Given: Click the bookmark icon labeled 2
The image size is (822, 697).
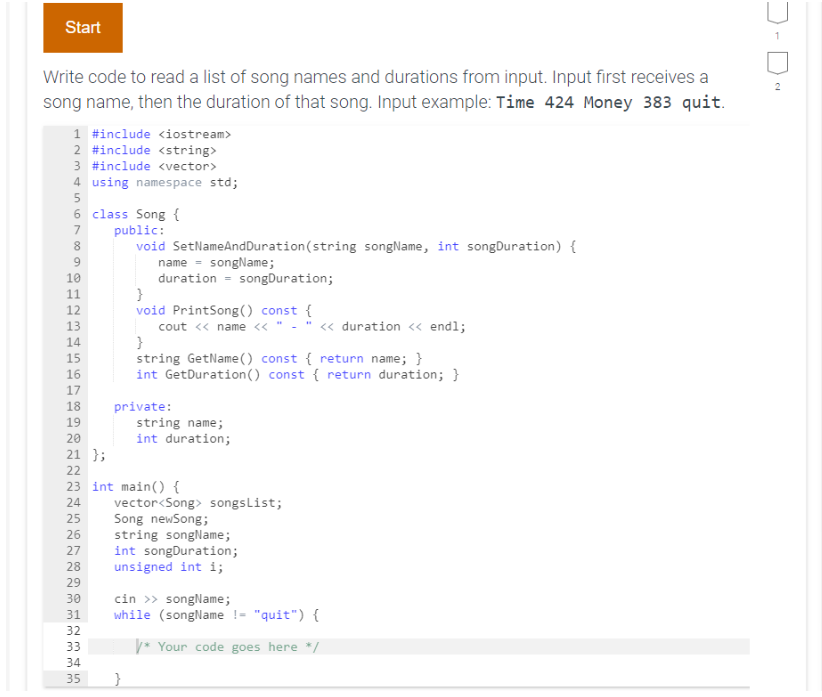Looking at the screenshot, I should coord(777,63).
